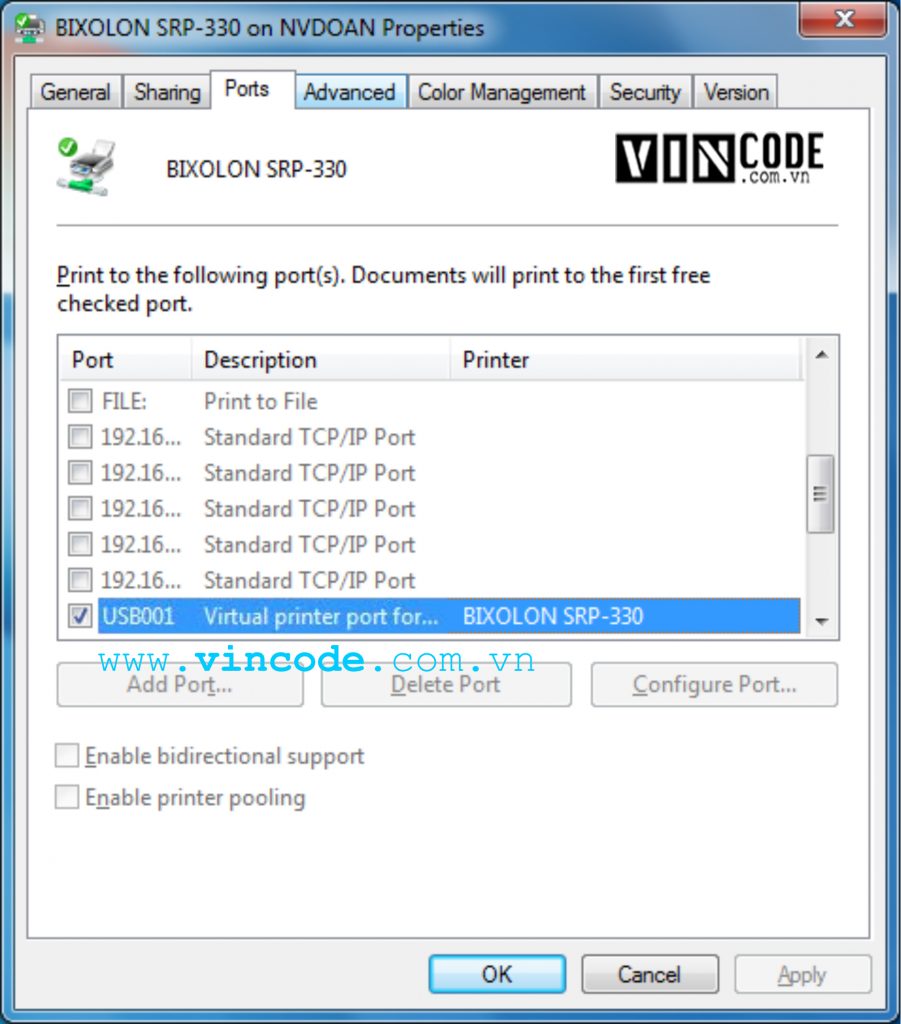Go to Color Management tab

tap(501, 92)
